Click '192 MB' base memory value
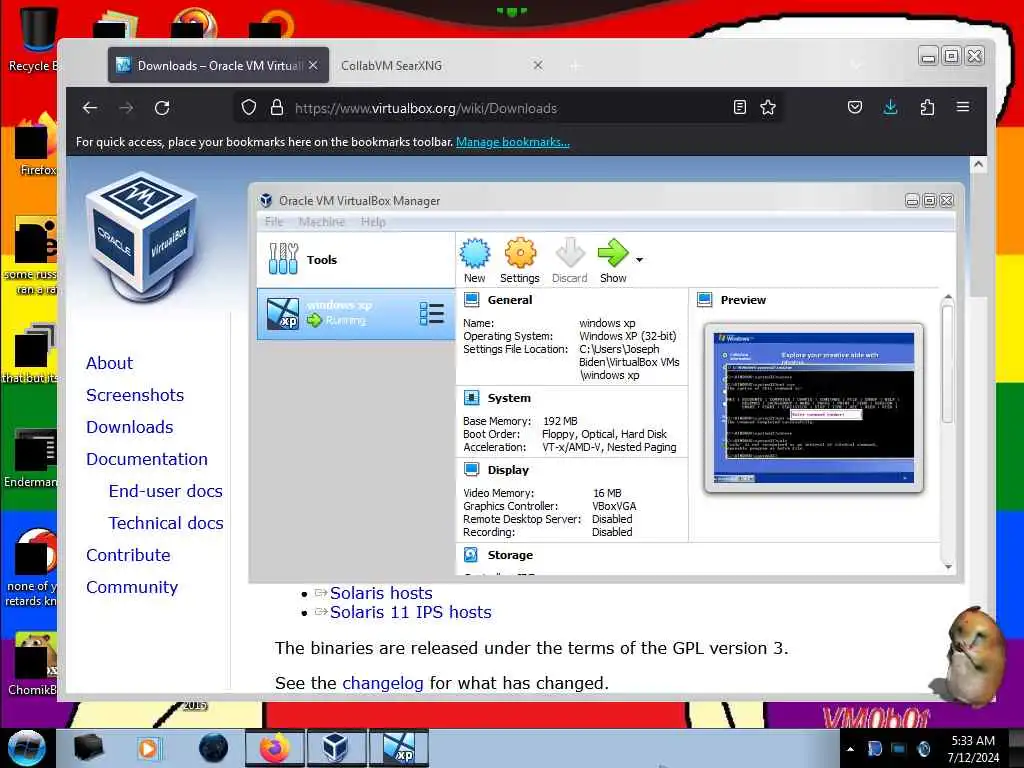Image resolution: width=1024 pixels, height=768 pixels. (560, 421)
